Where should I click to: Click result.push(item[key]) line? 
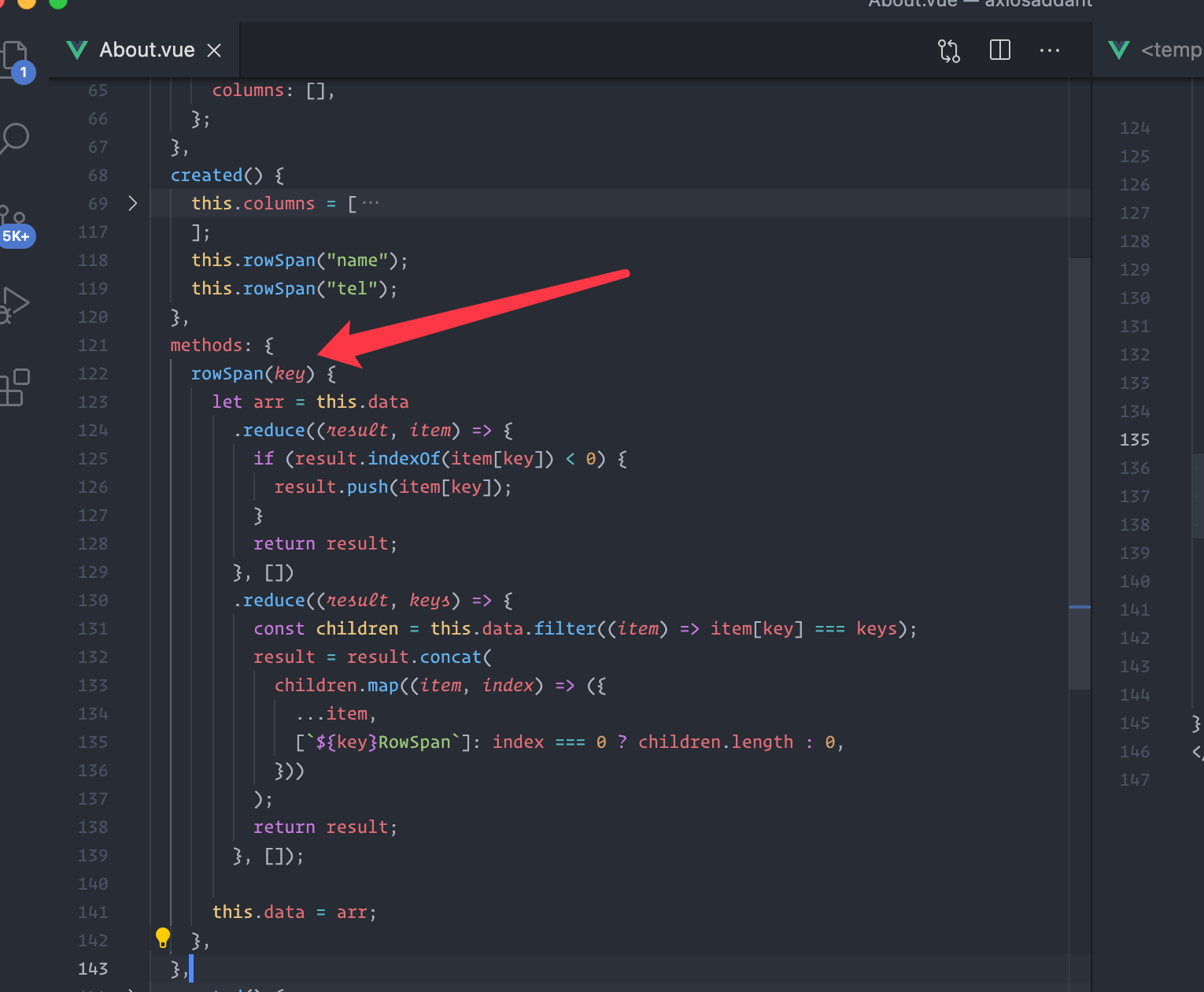393,487
